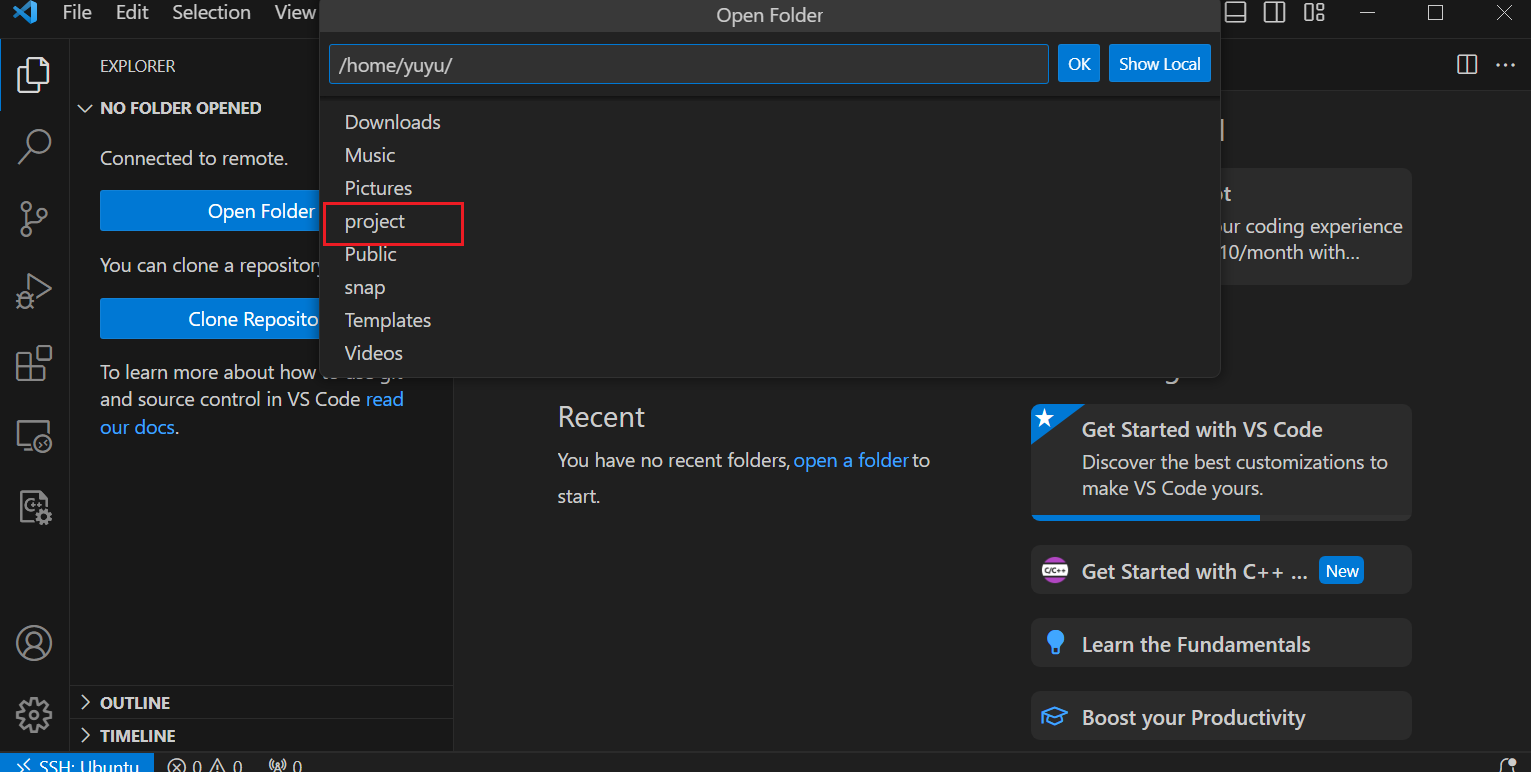Screen dimensions: 1531x772
Task: Open the Learn the Fundamentals walkthrough
Action: pyautogui.click(x=1221, y=643)
